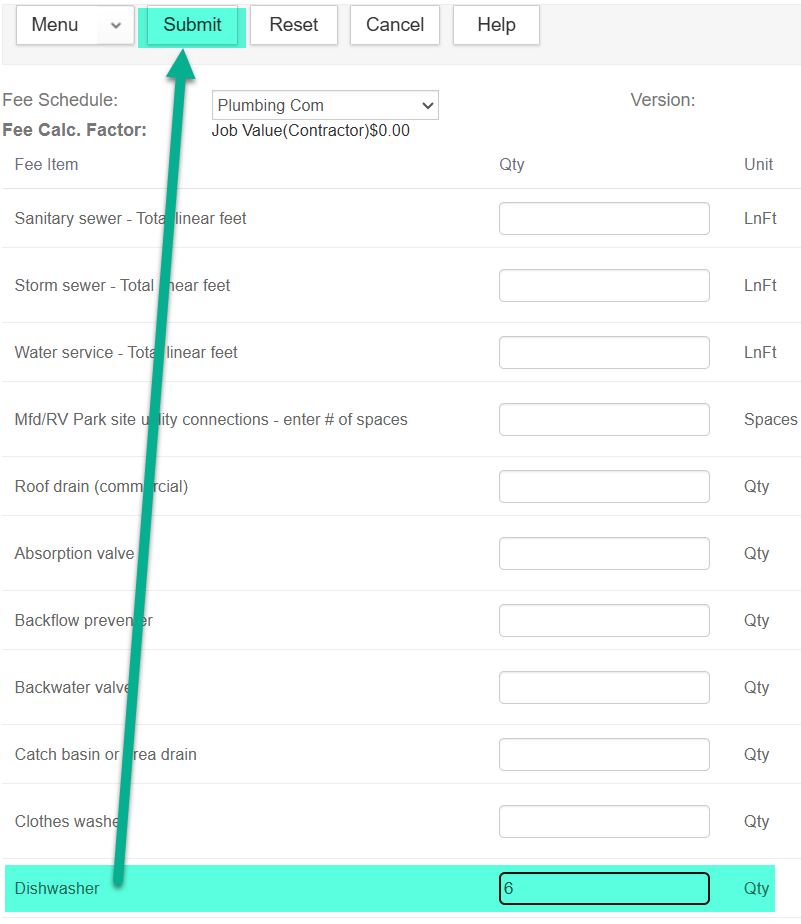
Task: Click the Backwater valve quantity input
Action: tap(604, 687)
